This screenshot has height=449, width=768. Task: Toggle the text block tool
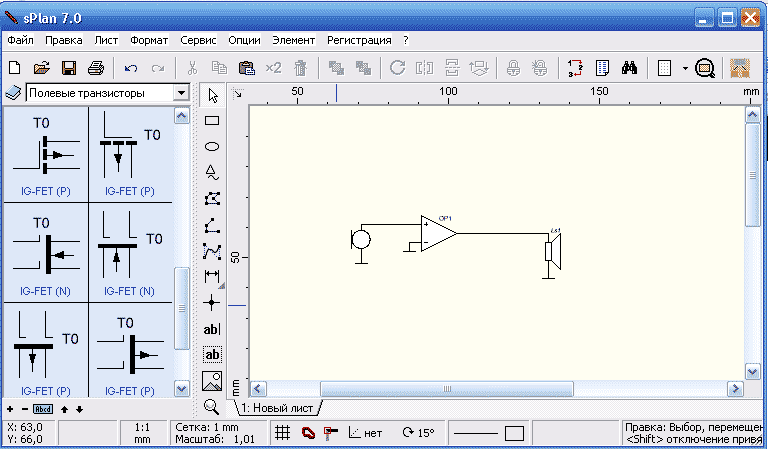[212, 354]
